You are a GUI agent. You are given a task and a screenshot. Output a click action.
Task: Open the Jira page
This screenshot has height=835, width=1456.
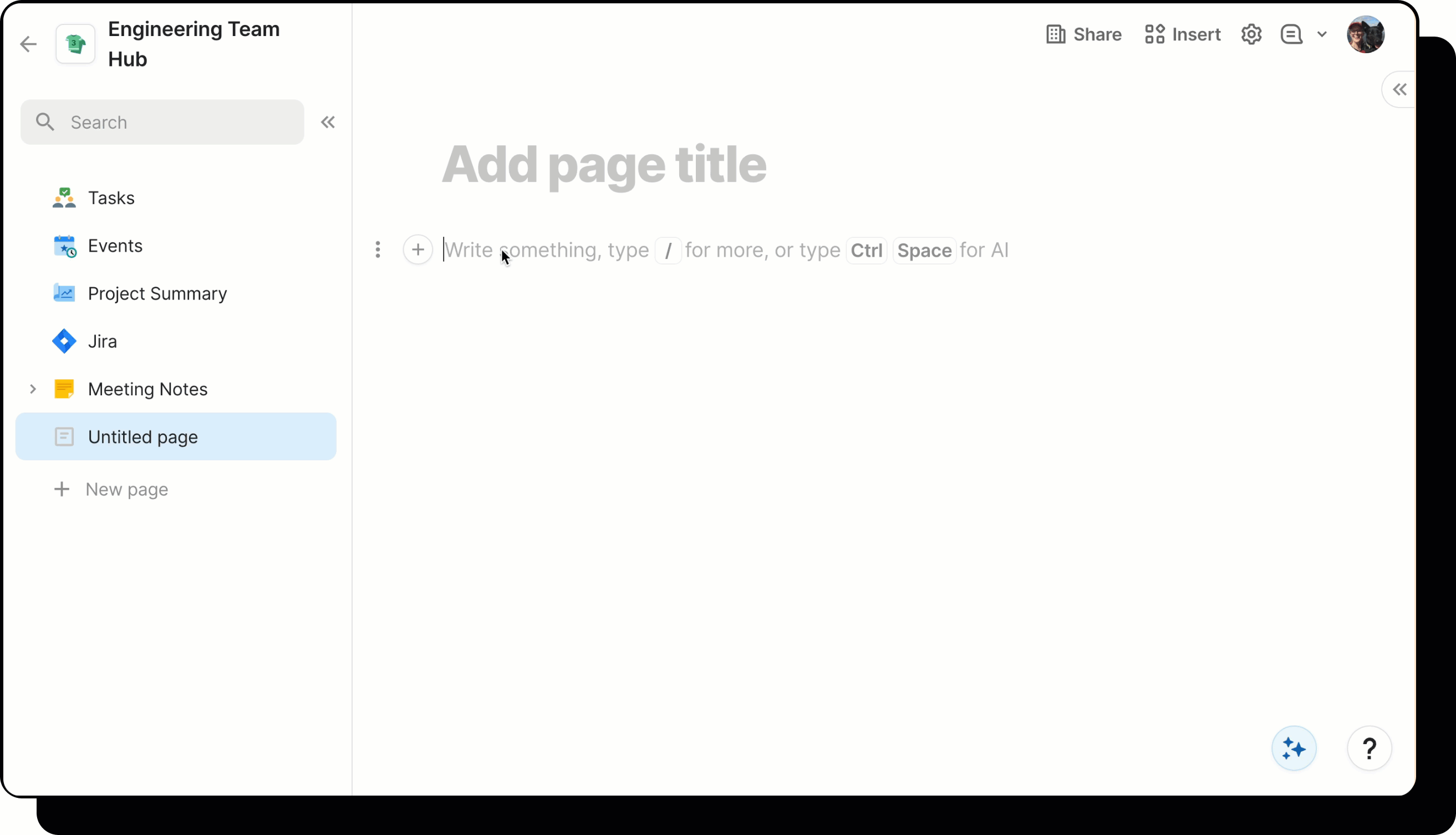coord(101,340)
